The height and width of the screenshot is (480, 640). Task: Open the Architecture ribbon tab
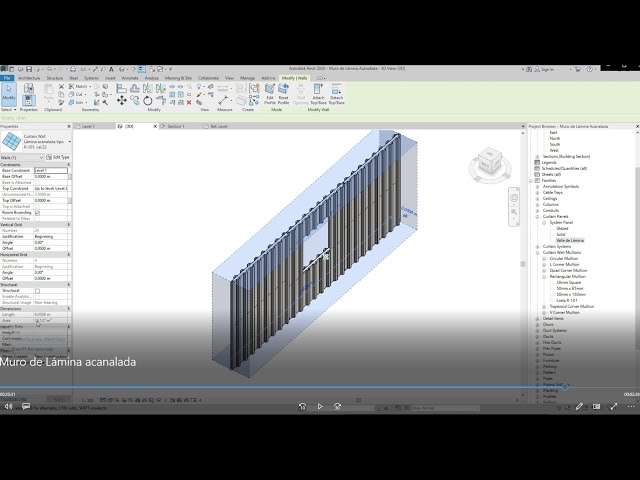29,78
